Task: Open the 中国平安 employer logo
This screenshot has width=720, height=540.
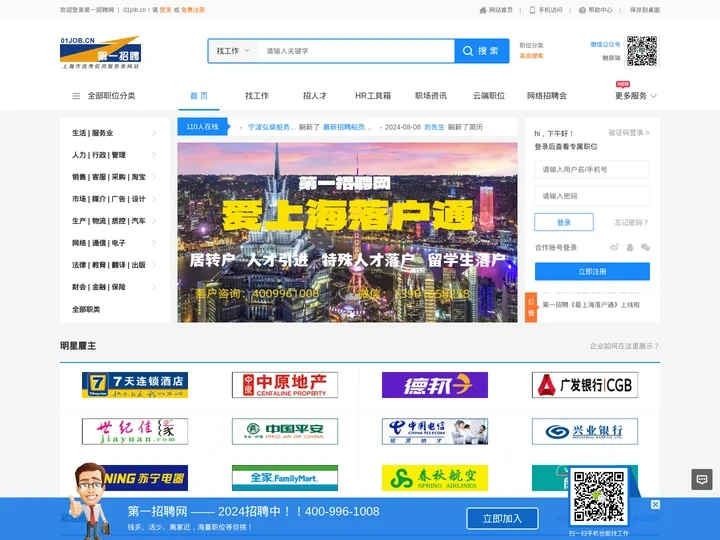Action: 285,431
